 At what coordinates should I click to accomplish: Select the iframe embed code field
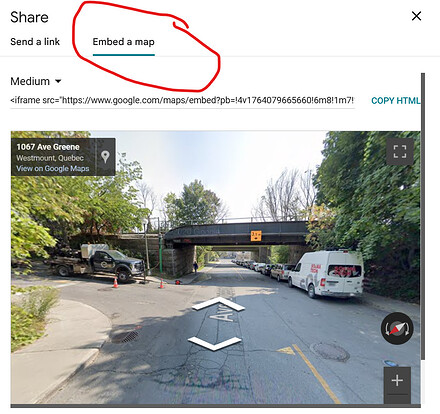[x=182, y=100]
